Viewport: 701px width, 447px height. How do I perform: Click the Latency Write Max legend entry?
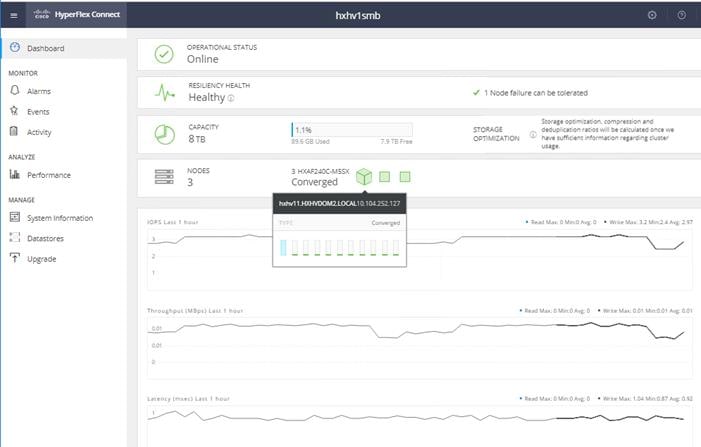pyautogui.click(x=646, y=398)
